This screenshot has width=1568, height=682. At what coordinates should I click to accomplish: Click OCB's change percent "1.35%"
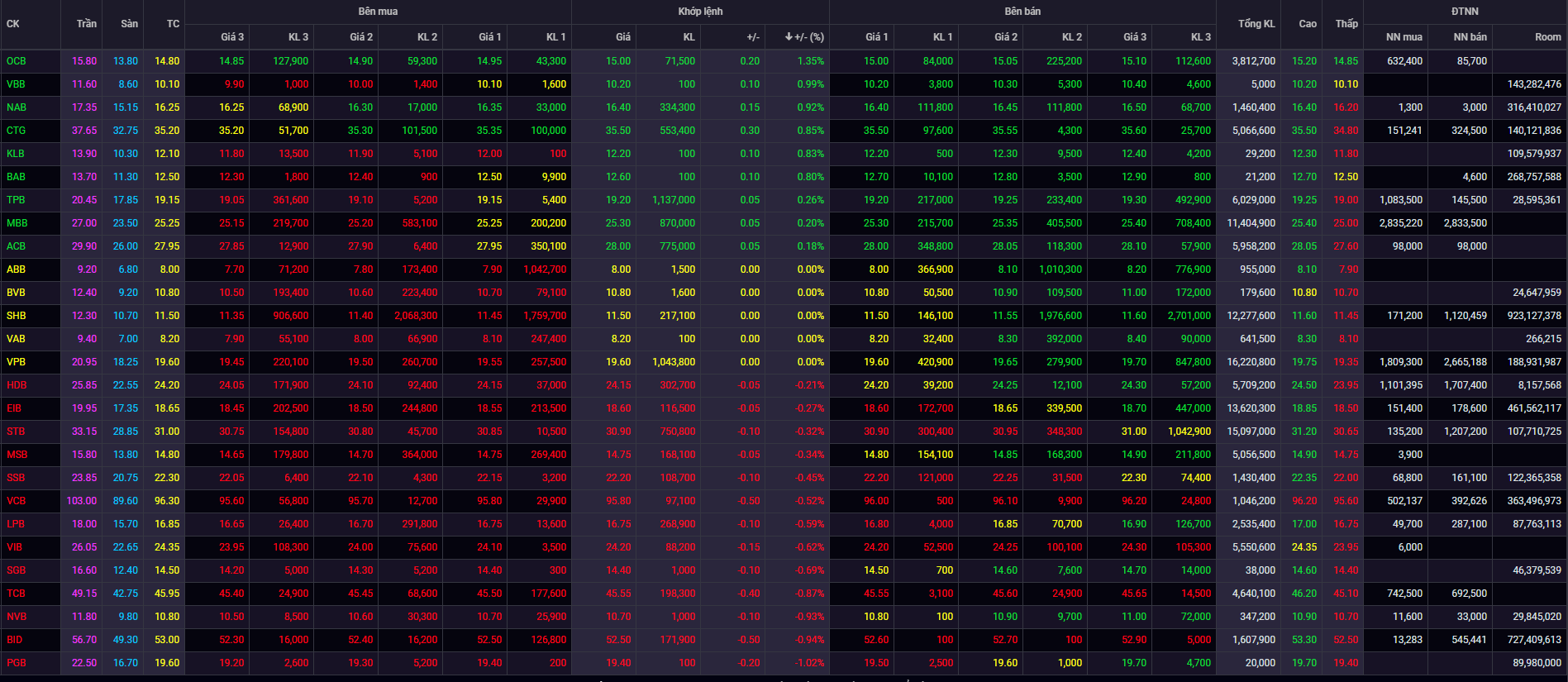pyautogui.click(x=811, y=61)
